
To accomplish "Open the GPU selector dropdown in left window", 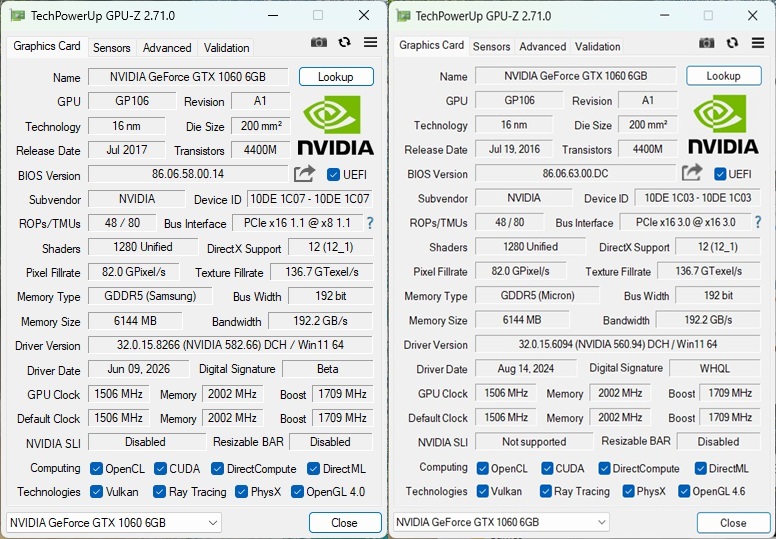I will pyautogui.click(x=113, y=523).
